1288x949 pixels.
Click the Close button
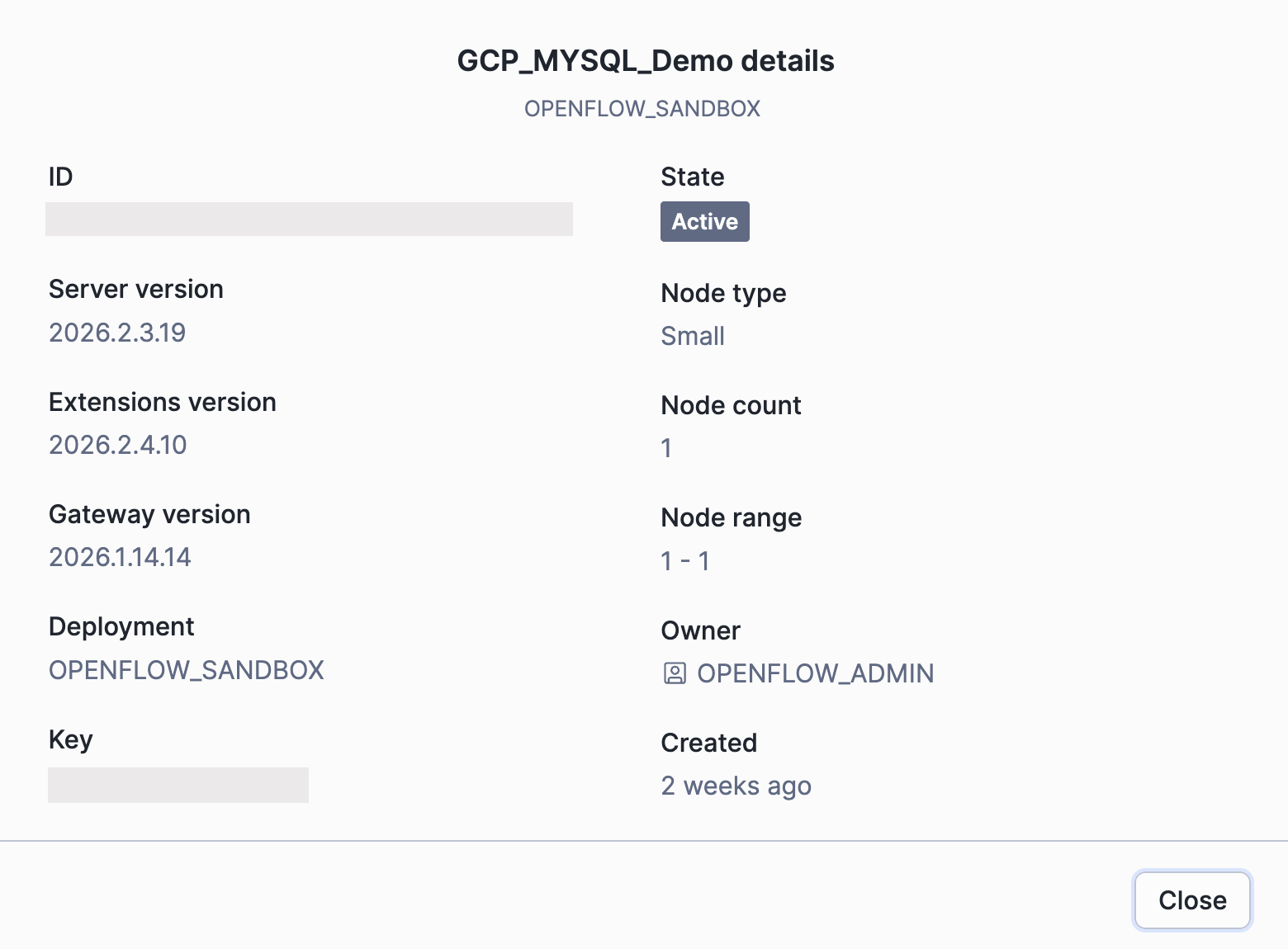1192,900
